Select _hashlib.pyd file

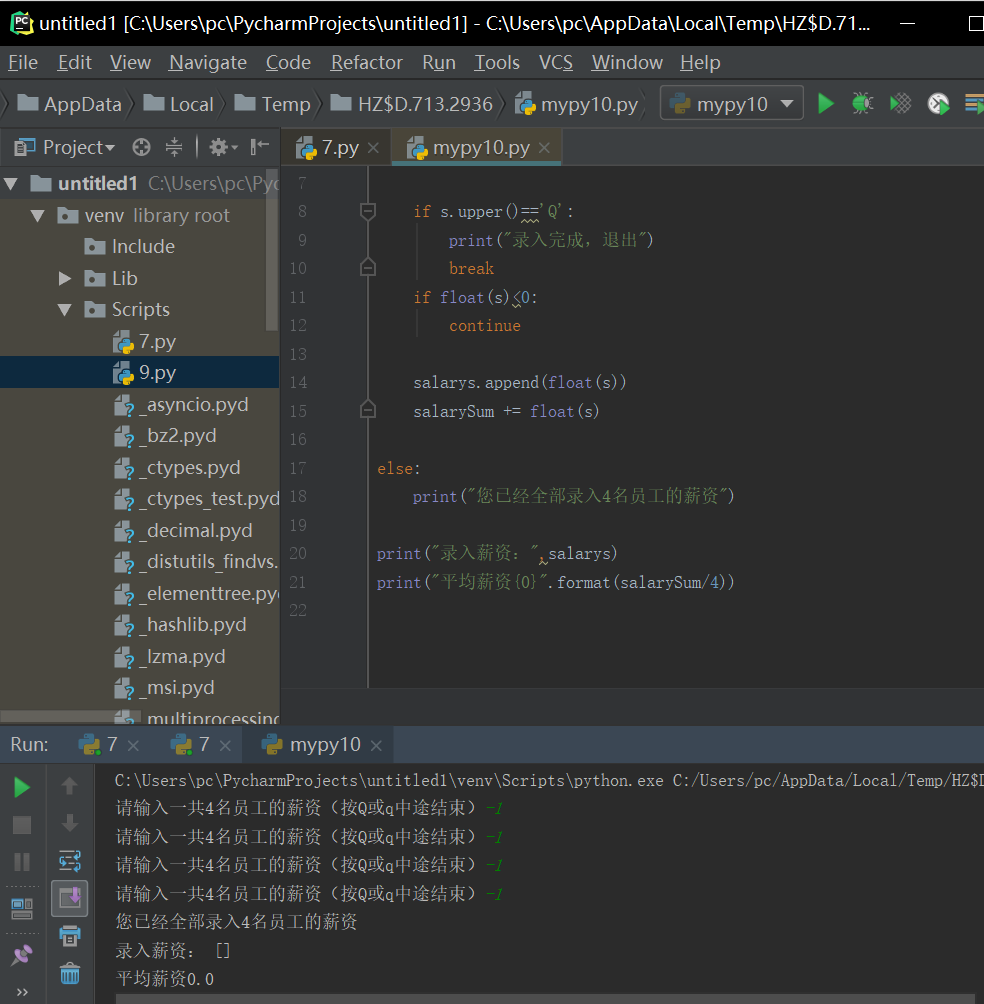coord(180,625)
